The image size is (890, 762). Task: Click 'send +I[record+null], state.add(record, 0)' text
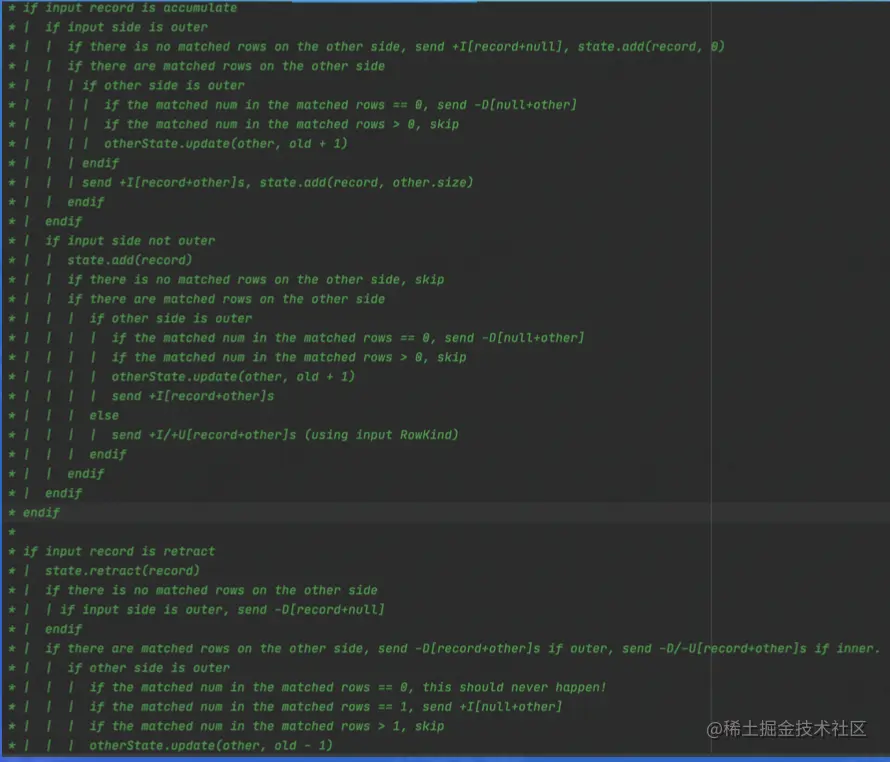[x=570, y=47]
